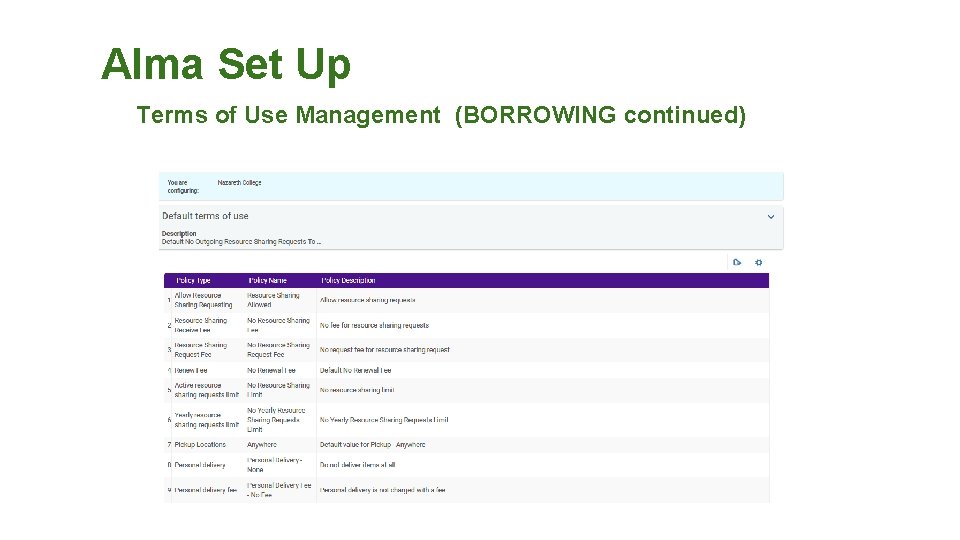Select the 'No Resource Sharing Limit' policy name cell
This screenshot has width=960, height=540.
click(278, 390)
